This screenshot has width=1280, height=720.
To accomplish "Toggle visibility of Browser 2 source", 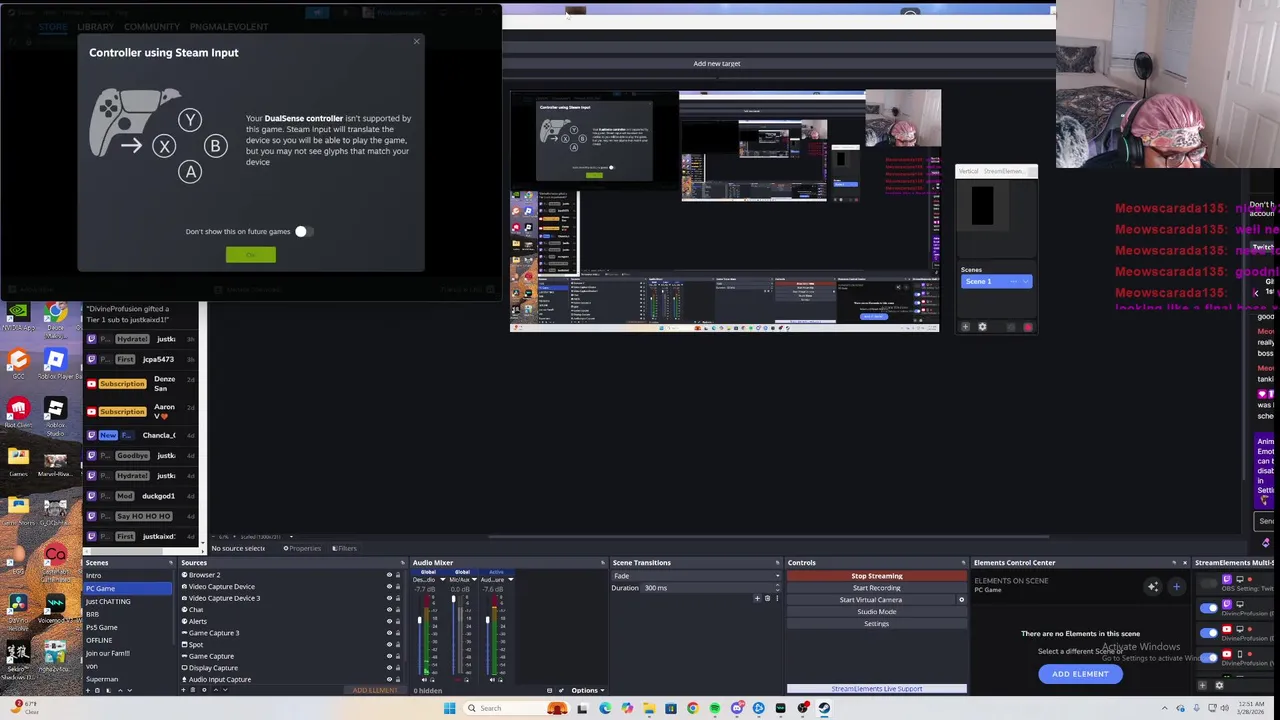I will click(389, 575).
